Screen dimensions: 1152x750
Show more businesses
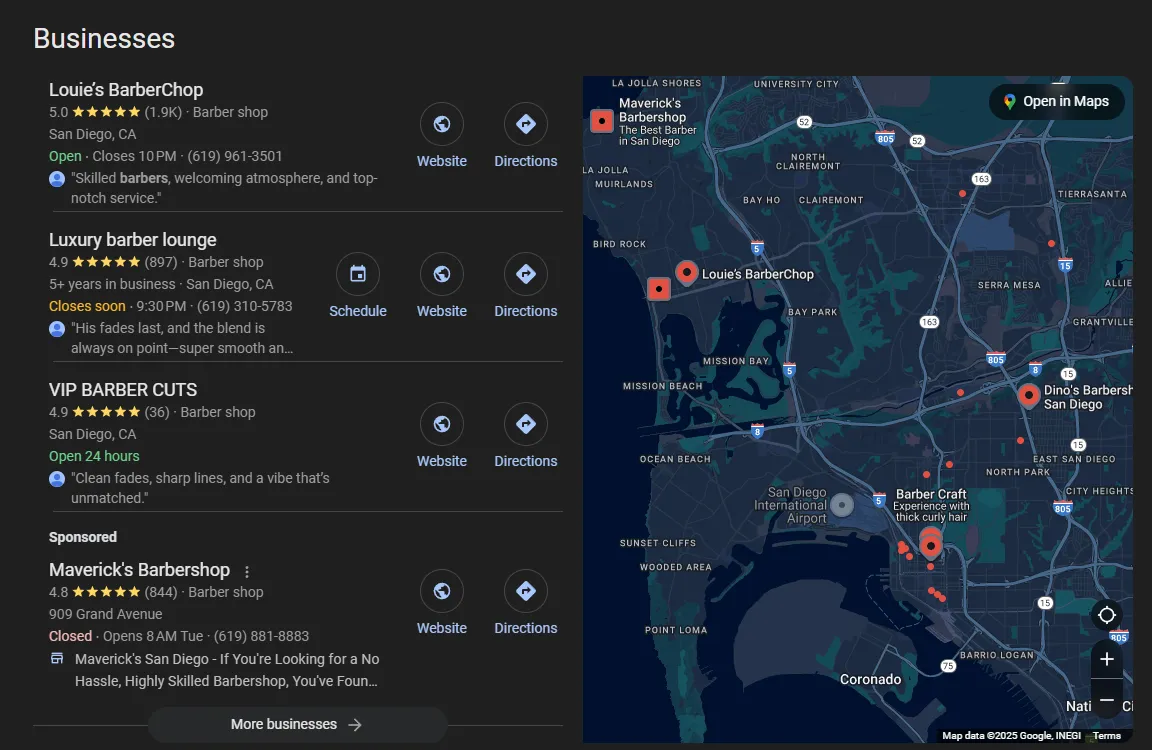pos(298,724)
